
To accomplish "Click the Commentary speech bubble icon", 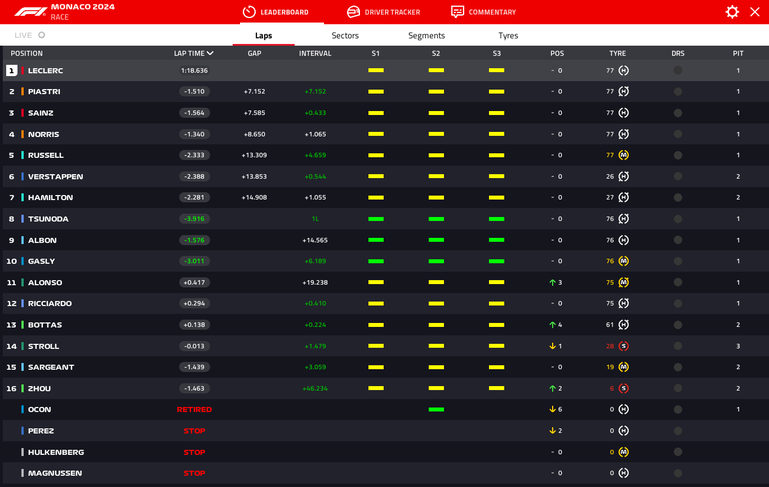I will point(457,12).
